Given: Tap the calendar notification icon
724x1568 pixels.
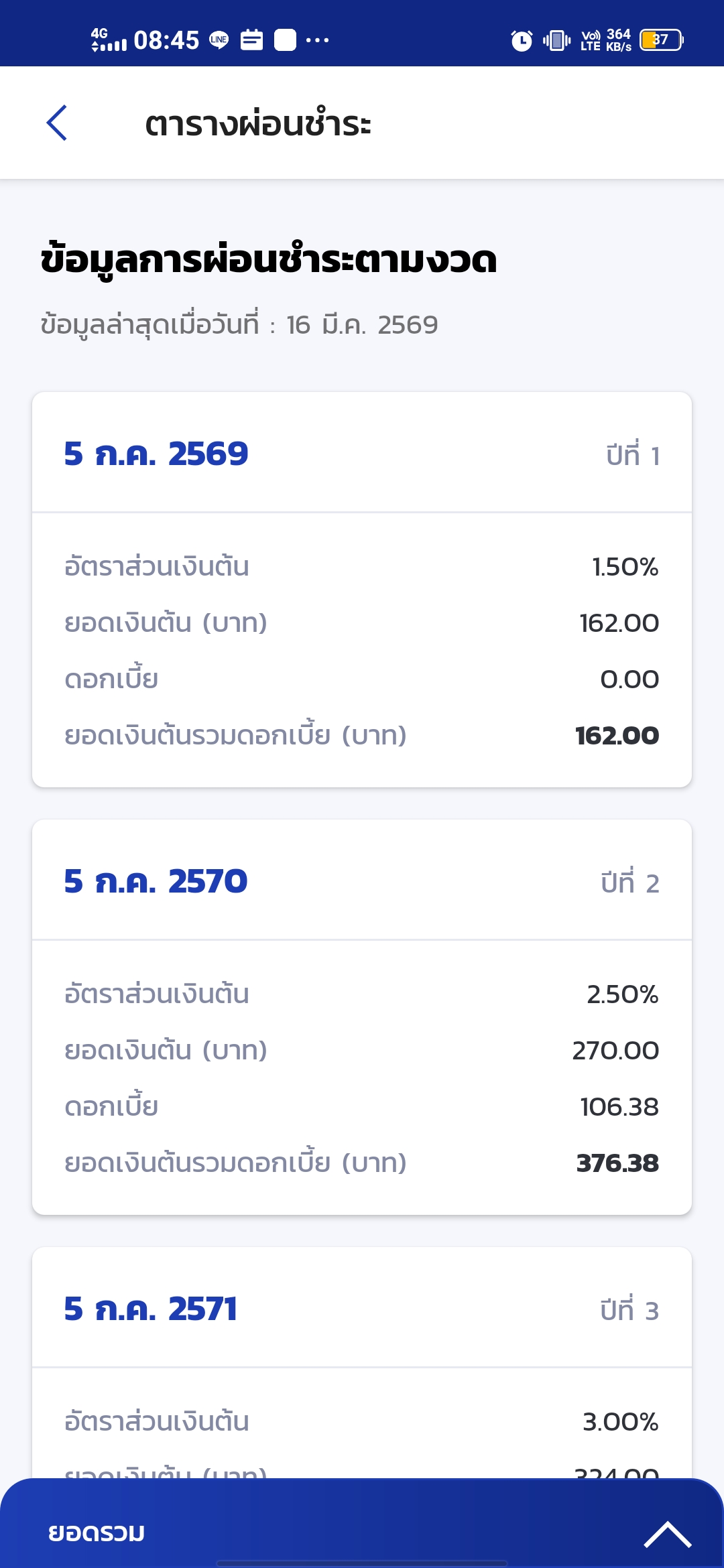Looking at the screenshot, I should tap(252, 40).
